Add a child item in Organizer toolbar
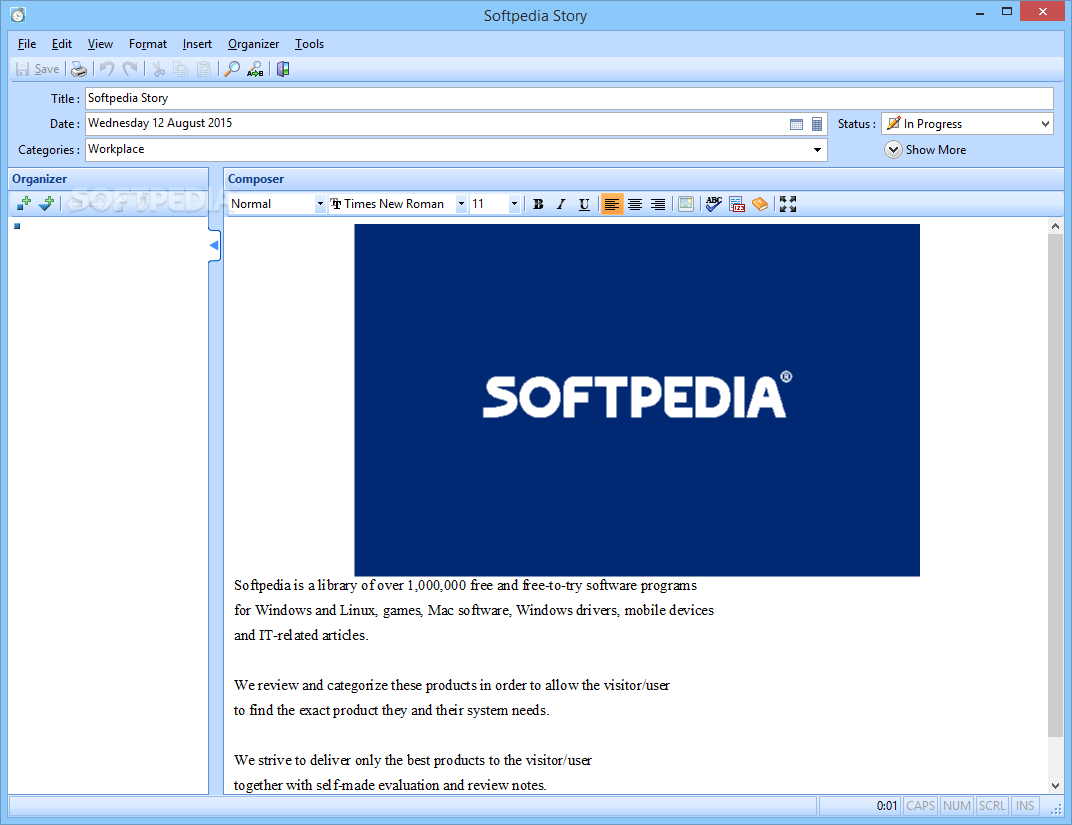This screenshot has height=825, width=1072. click(x=46, y=203)
